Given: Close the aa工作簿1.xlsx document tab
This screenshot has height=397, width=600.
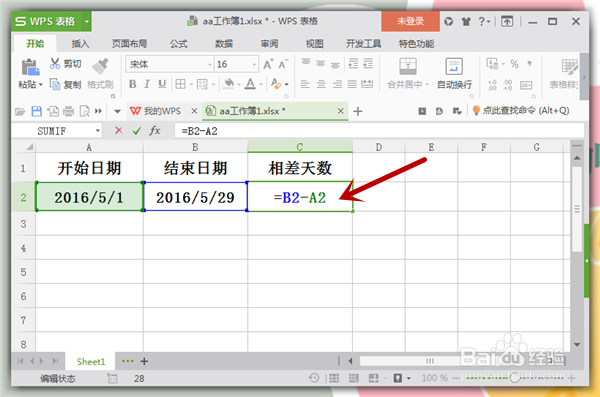Looking at the screenshot, I should [x=340, y=111].
